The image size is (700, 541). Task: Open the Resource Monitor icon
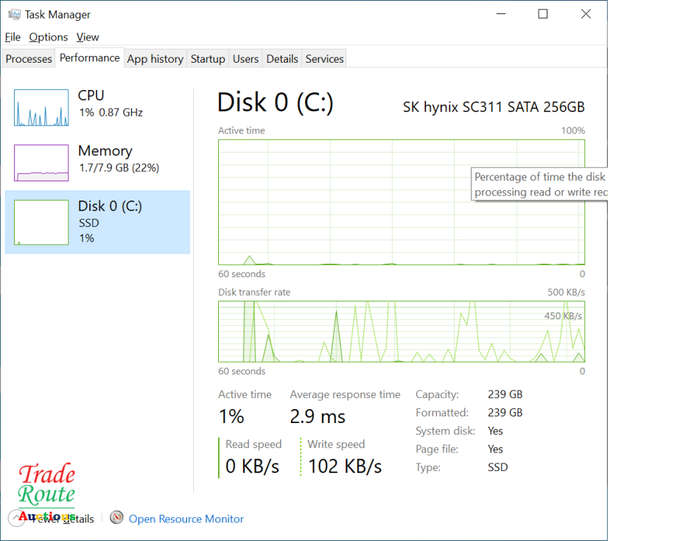point(117,517)
